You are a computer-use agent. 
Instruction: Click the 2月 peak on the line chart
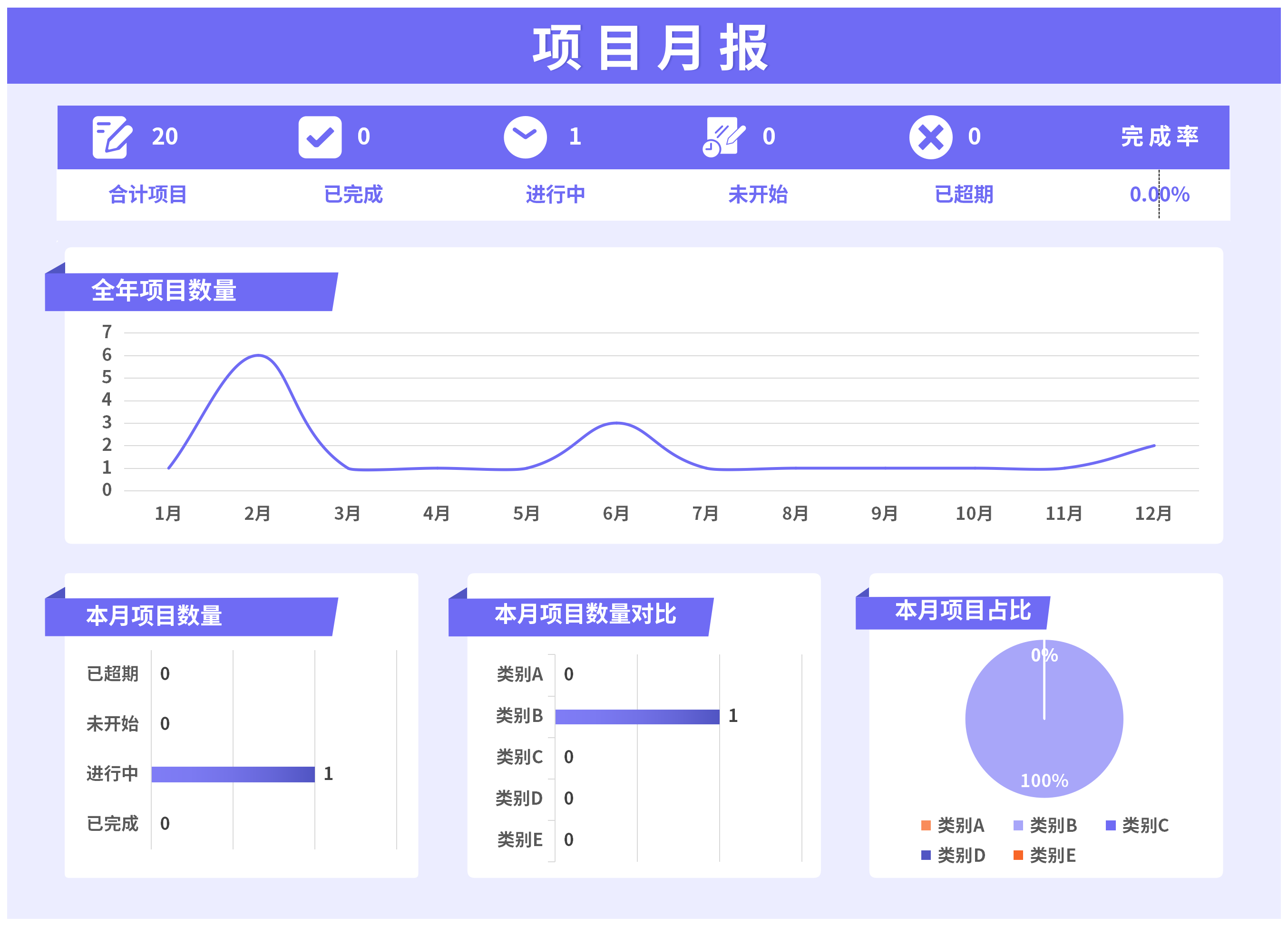pos(258,355)
